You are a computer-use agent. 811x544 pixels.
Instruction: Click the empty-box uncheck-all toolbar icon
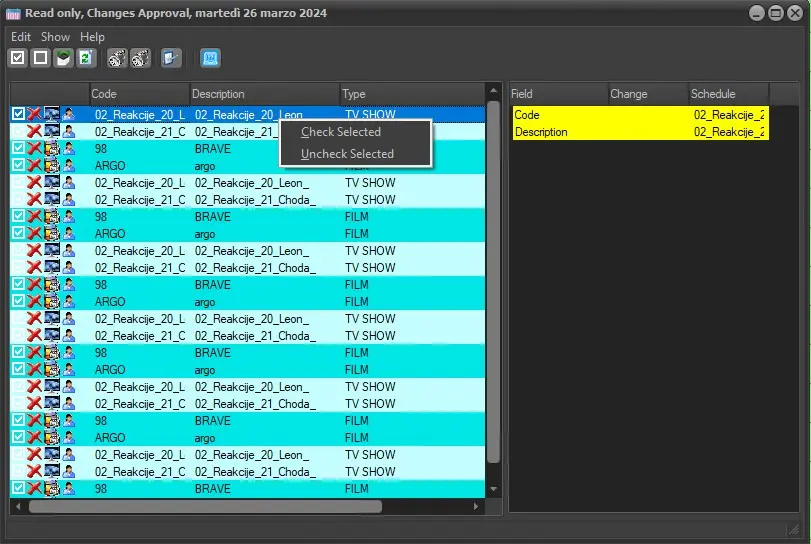coord(40,58)
